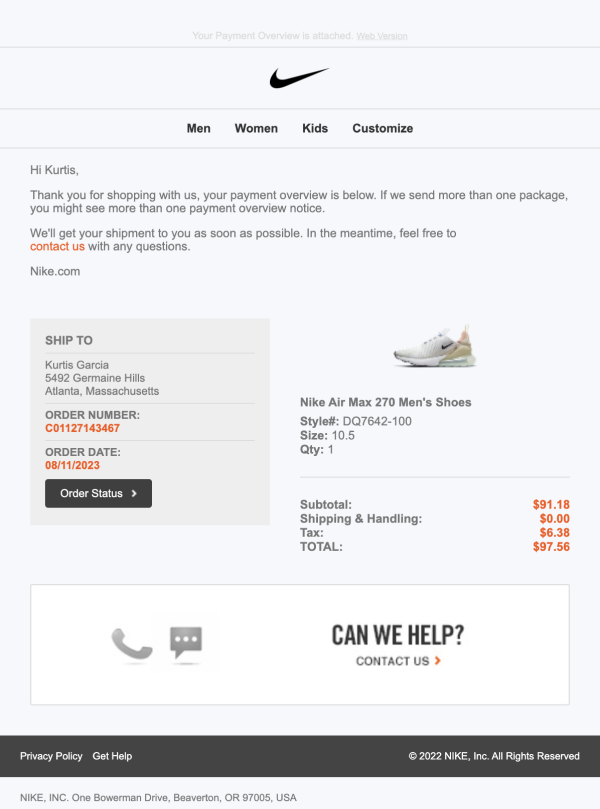Open the Privacy Policy page
Viewport: 600px width, 809px height.
(x=51, y=756)
